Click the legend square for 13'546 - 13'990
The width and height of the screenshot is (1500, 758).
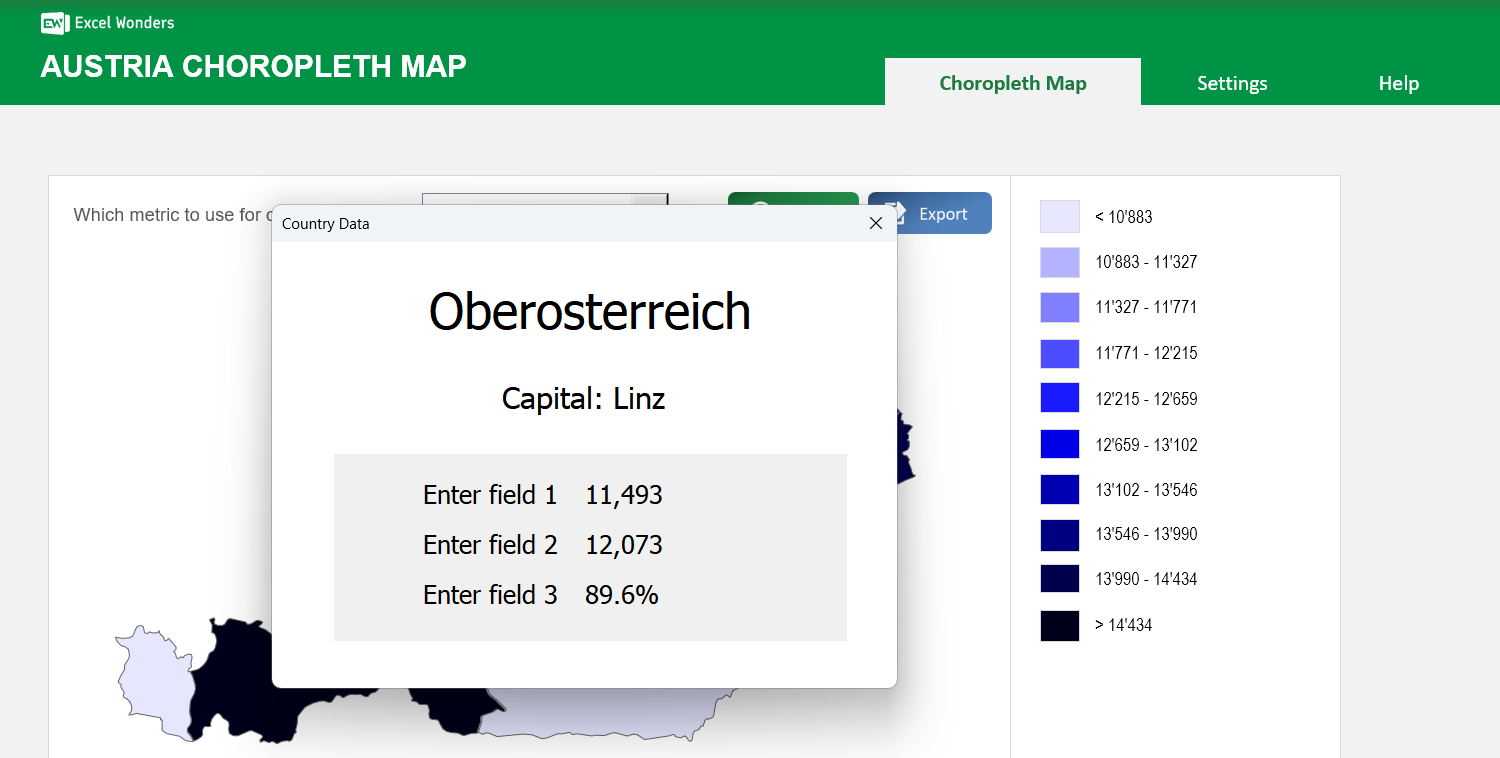click(x=1059, y=534)
